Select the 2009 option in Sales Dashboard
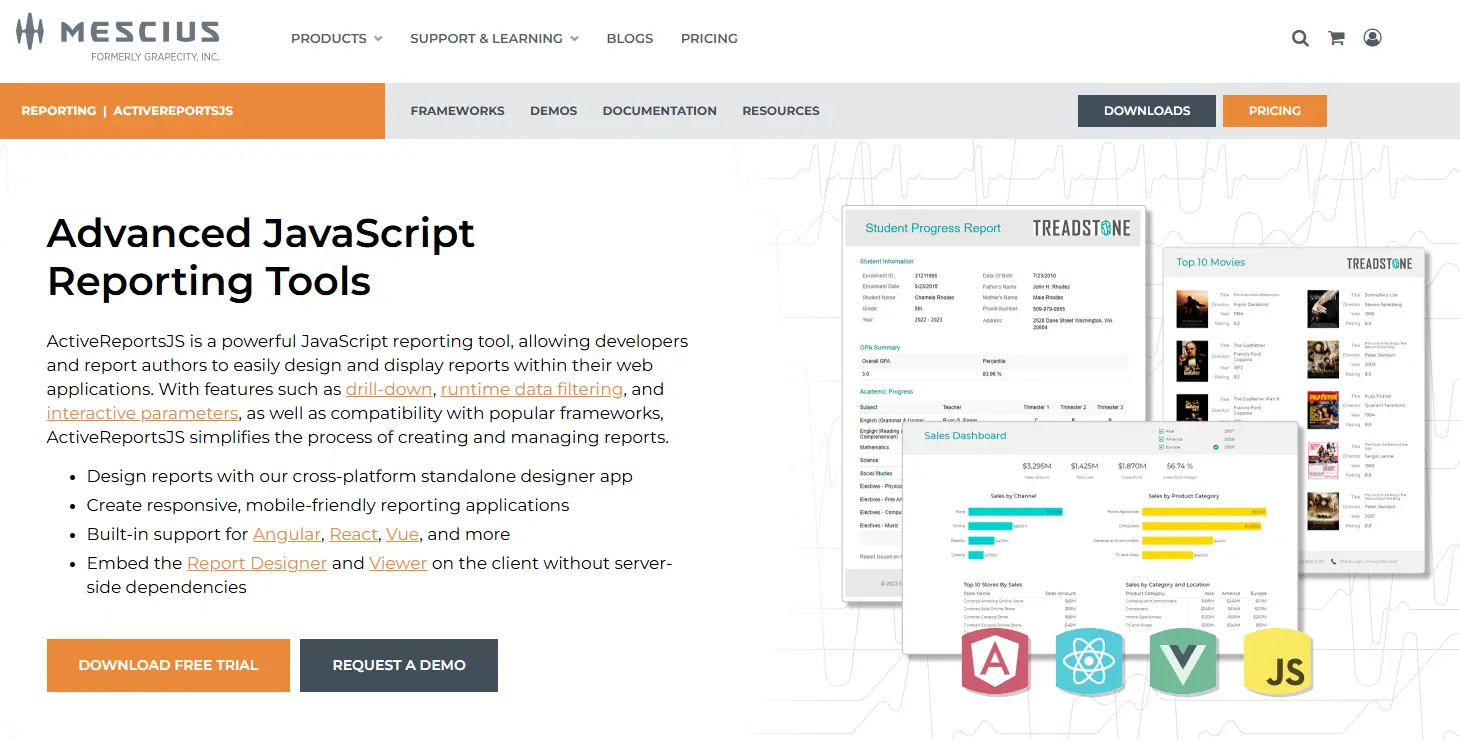The width and height of the screenshot is (1460, 740). pyautogui.click(x=1215, y=447)
